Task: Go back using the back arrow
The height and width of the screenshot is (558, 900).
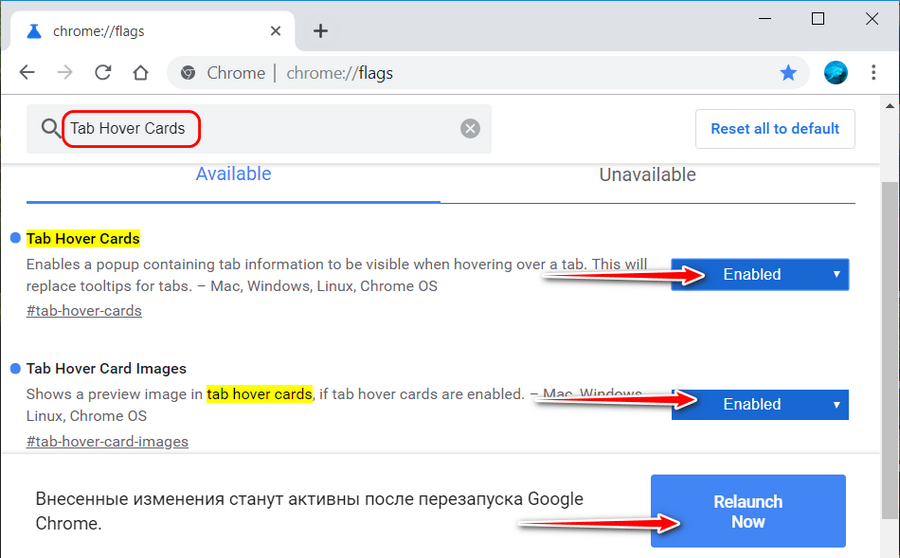Action: [x=27, y=72]
